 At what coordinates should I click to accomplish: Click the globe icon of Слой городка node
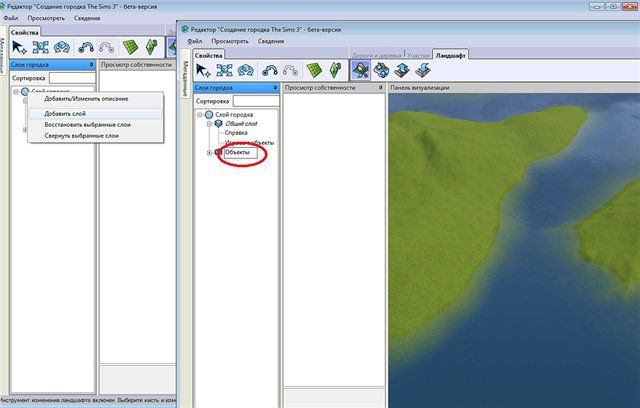point(209,115)
